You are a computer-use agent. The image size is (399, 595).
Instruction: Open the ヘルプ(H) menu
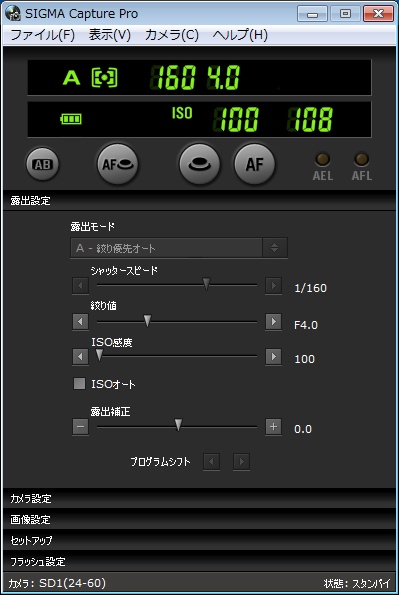coord(240,35)
